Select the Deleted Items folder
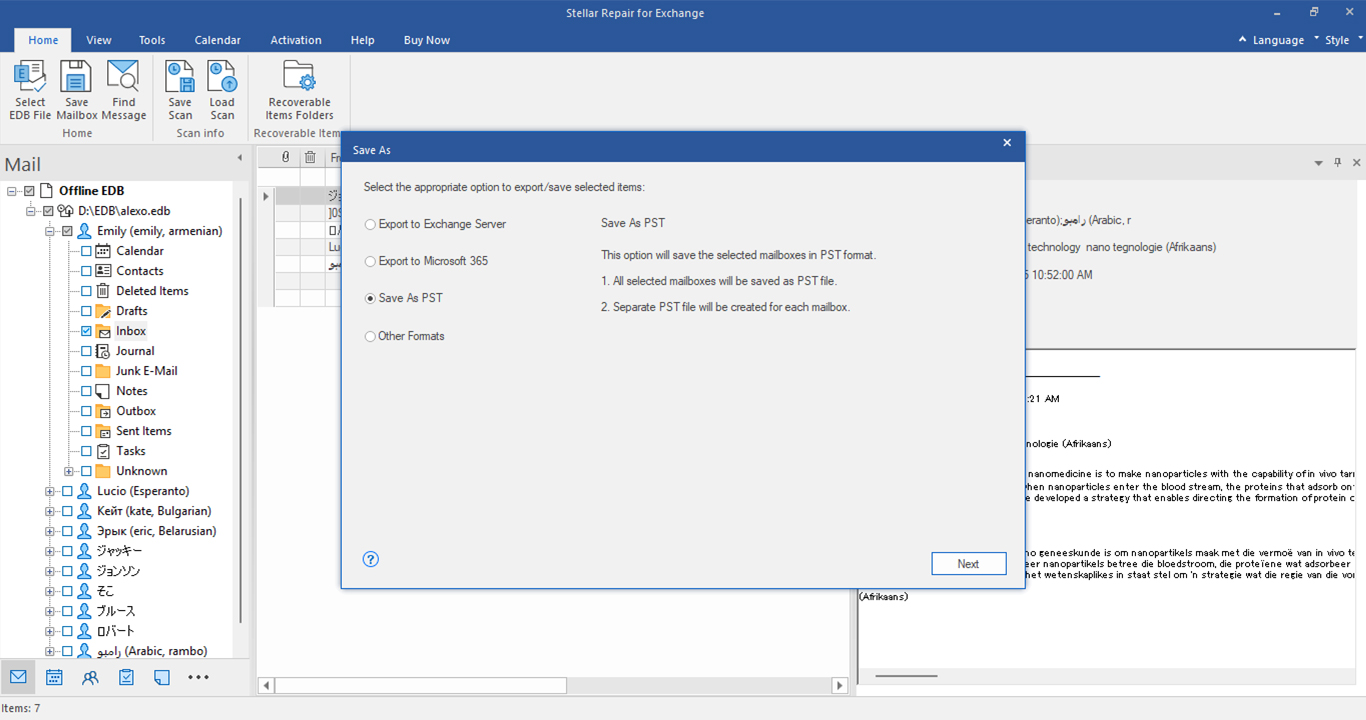The width and height of the screenshot is (1366, 720). click(152, 291)
